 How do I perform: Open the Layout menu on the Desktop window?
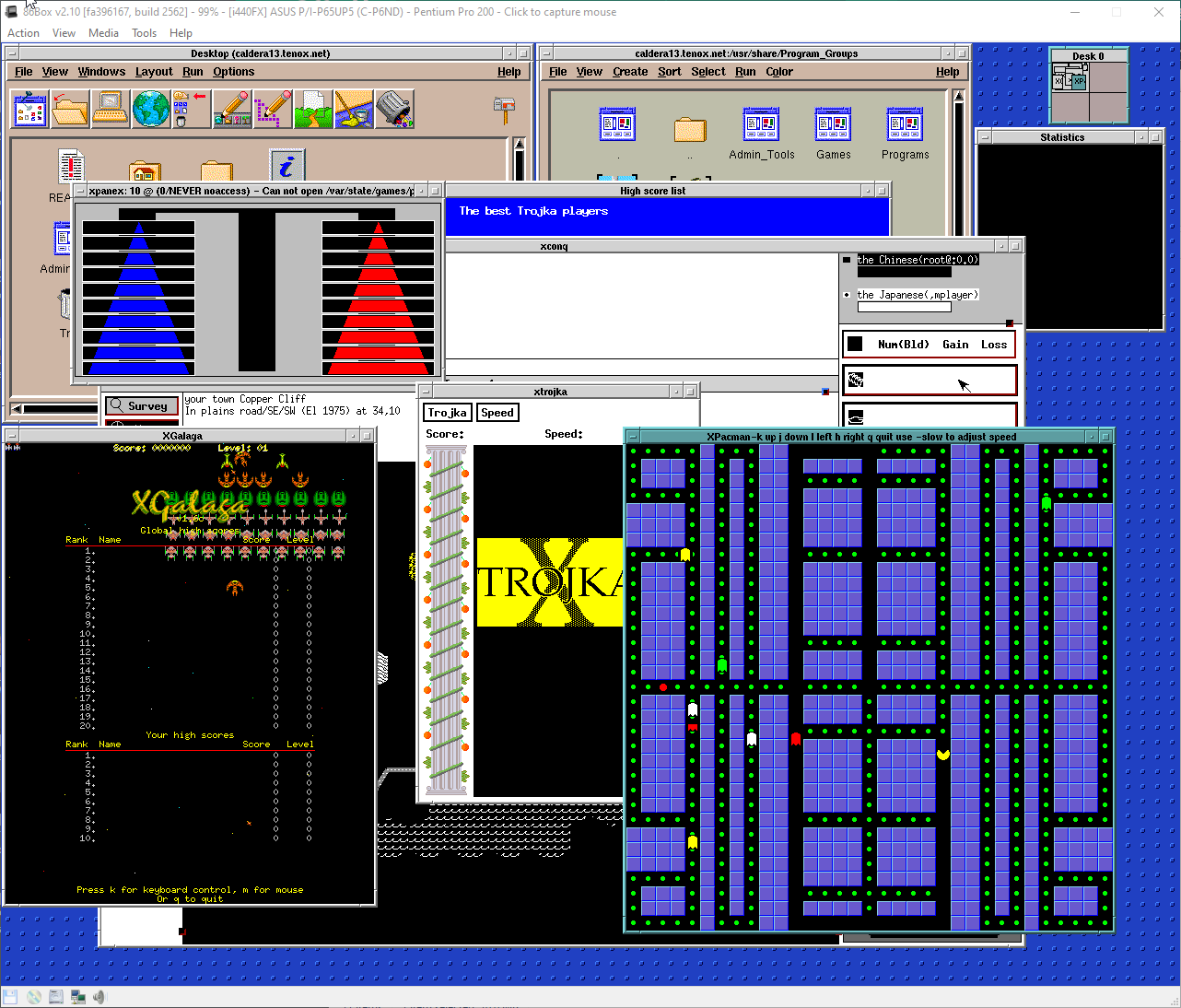(154, 71)
